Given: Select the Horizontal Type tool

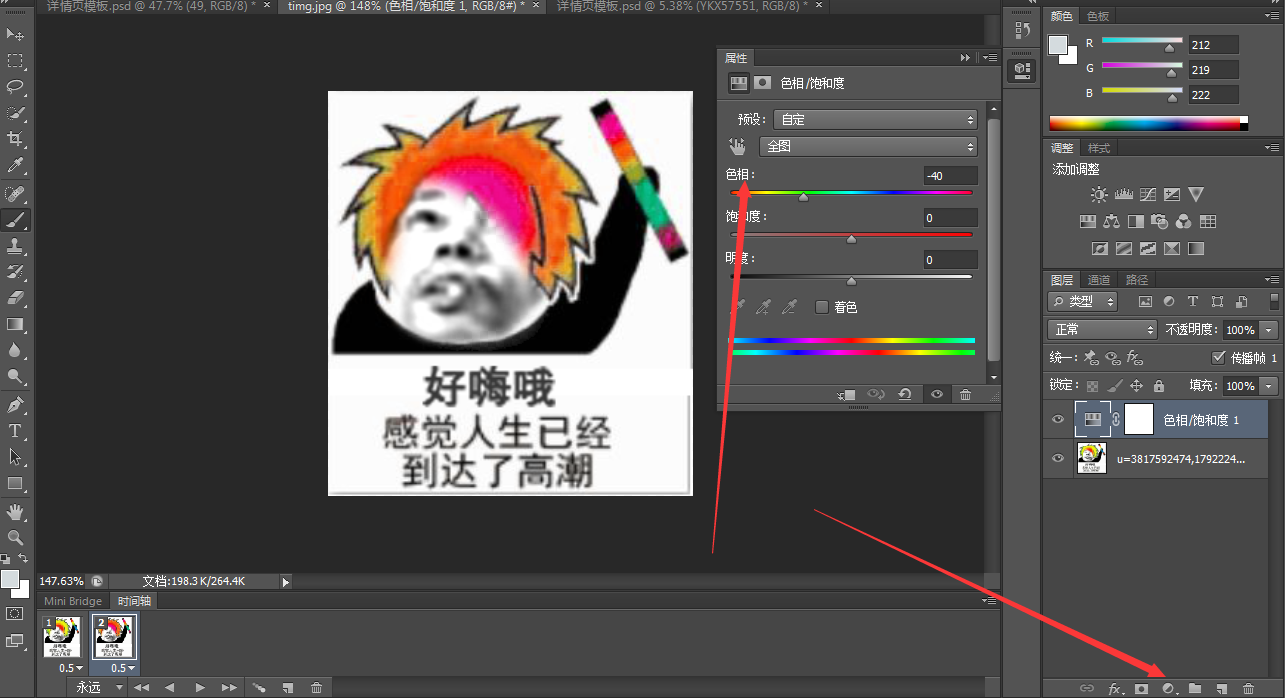Looking at the screenshot, I should pyautogui.click(x=15, y=431).
